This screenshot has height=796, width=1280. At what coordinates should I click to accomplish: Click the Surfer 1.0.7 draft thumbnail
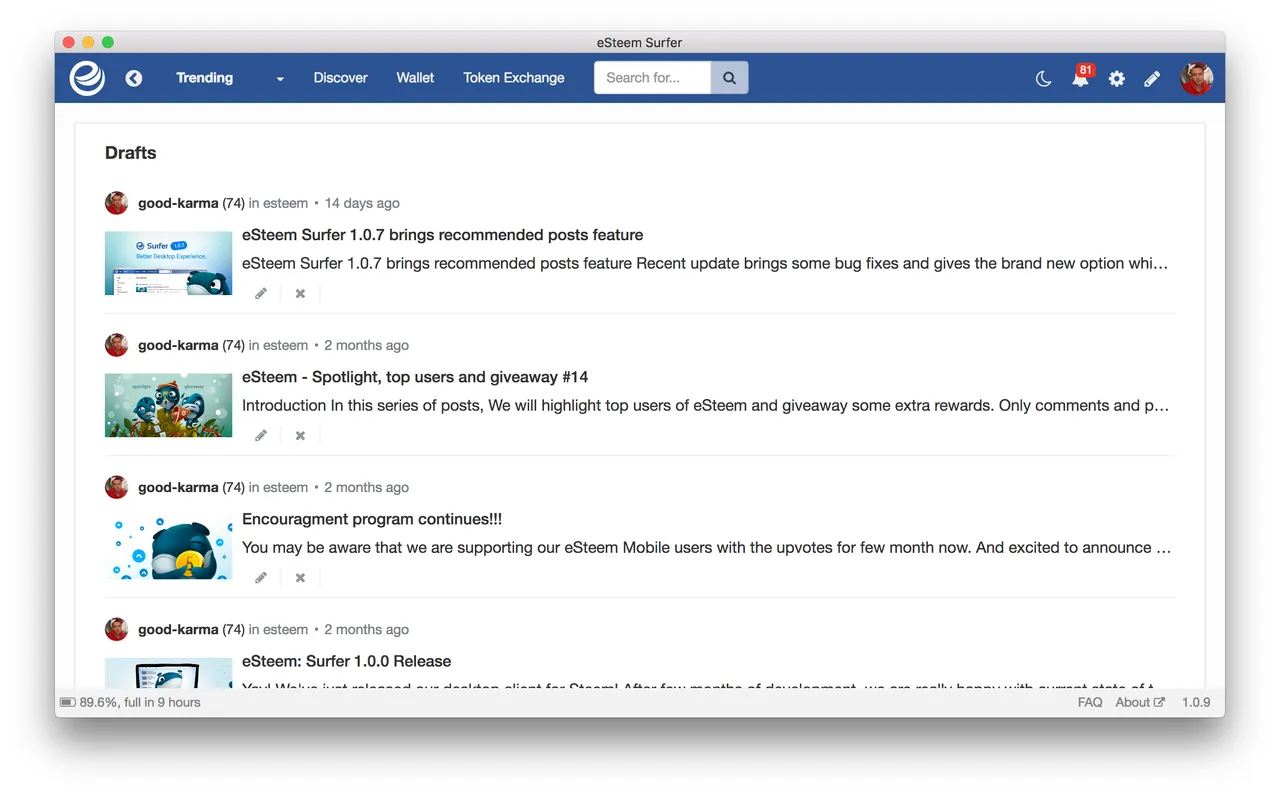[x=168, y=263]
